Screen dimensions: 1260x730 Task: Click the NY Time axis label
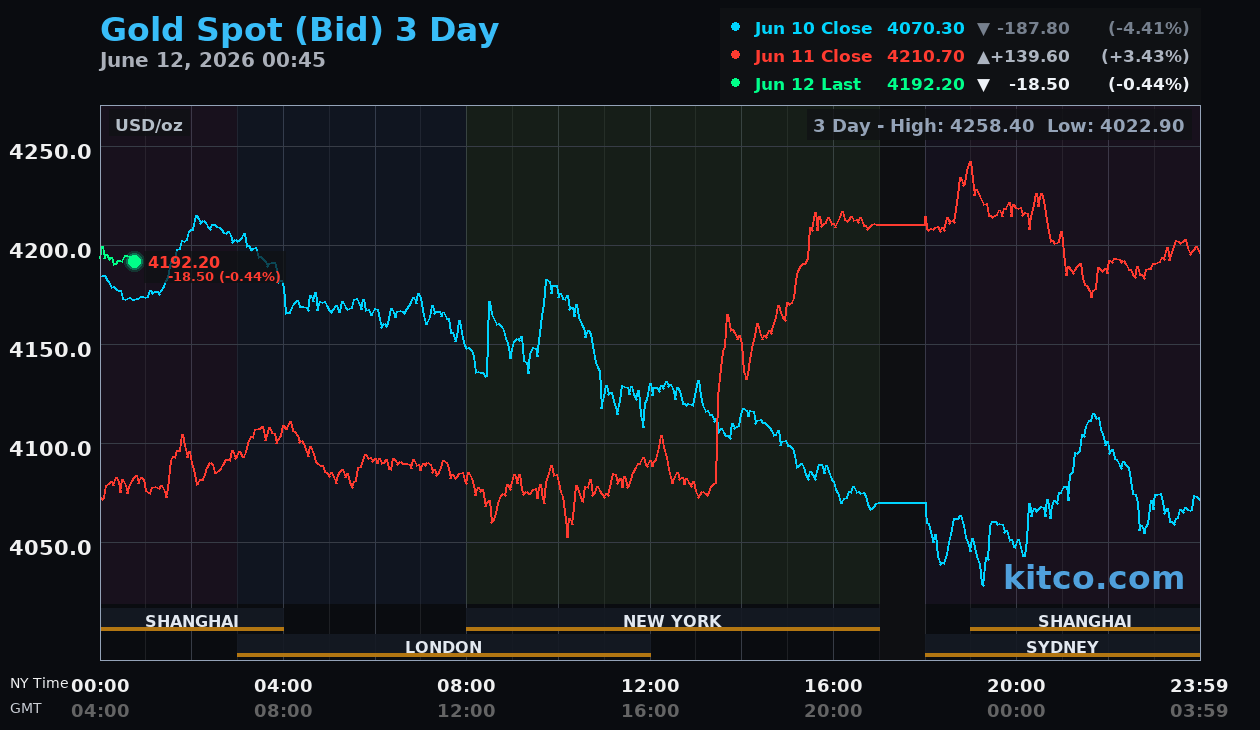tap(39, 683)
